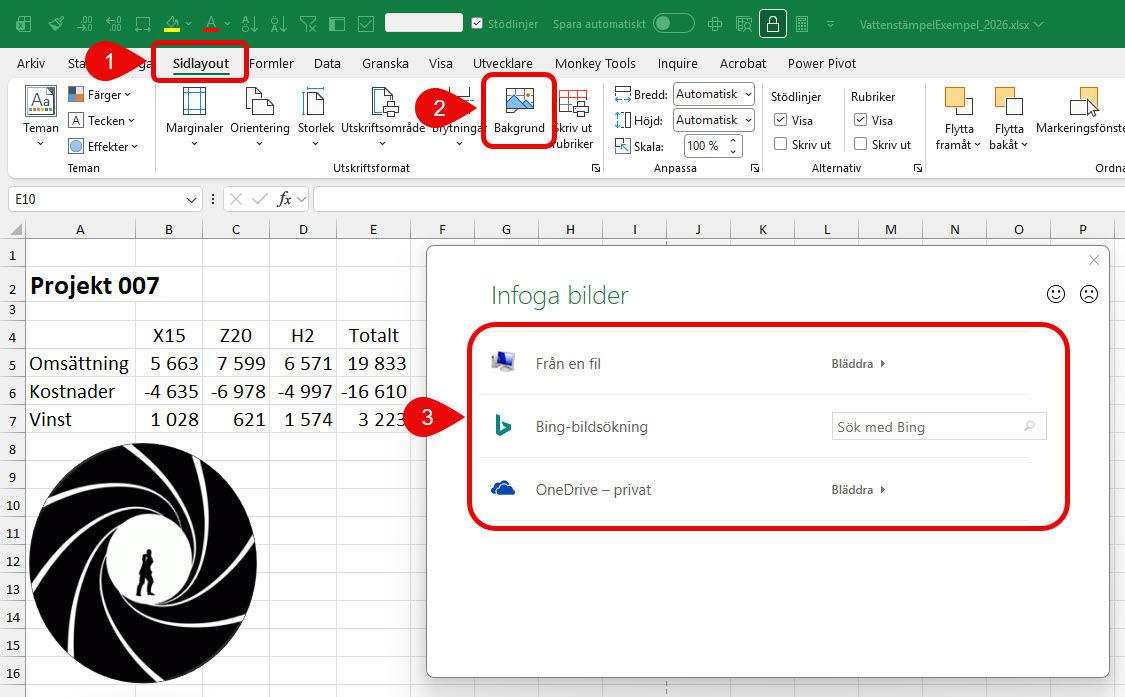Screen dimensions: 1125x697
Task: Expand the Höjd Automatisk dropdown
Action: coord(714,120)
